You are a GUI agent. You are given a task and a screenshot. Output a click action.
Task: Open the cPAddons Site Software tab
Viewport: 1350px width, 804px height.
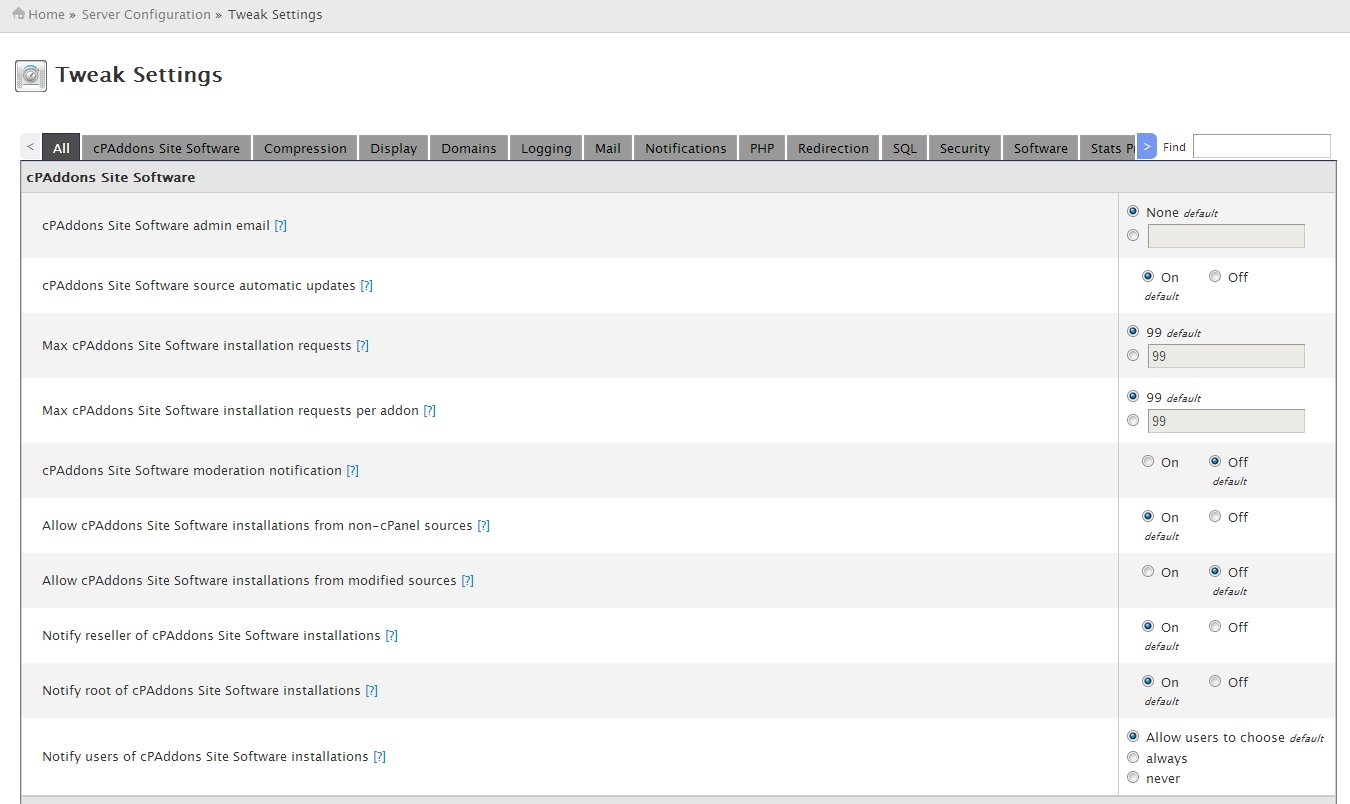[166, 148]
